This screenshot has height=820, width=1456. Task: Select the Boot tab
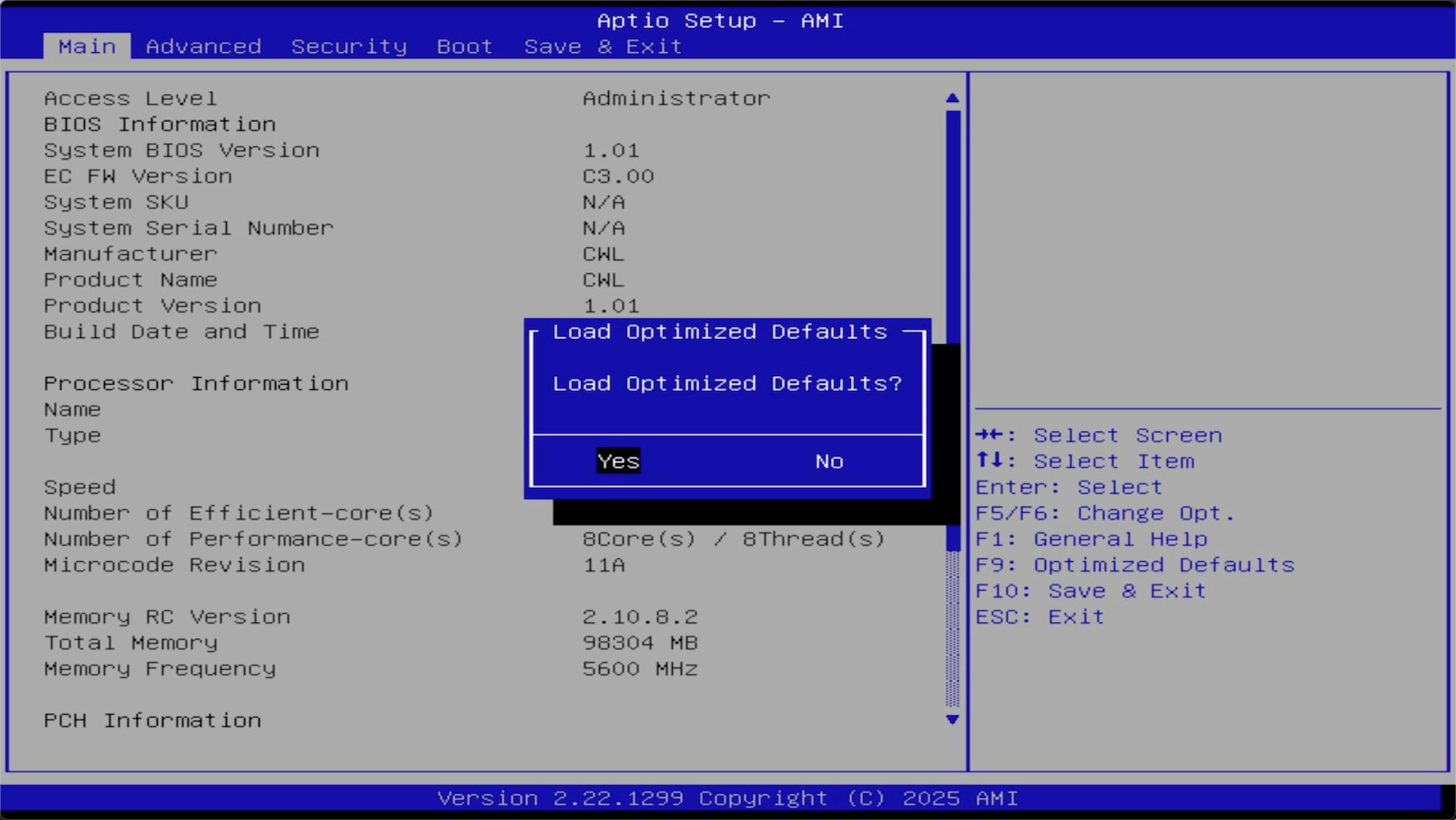click(465, 47)
